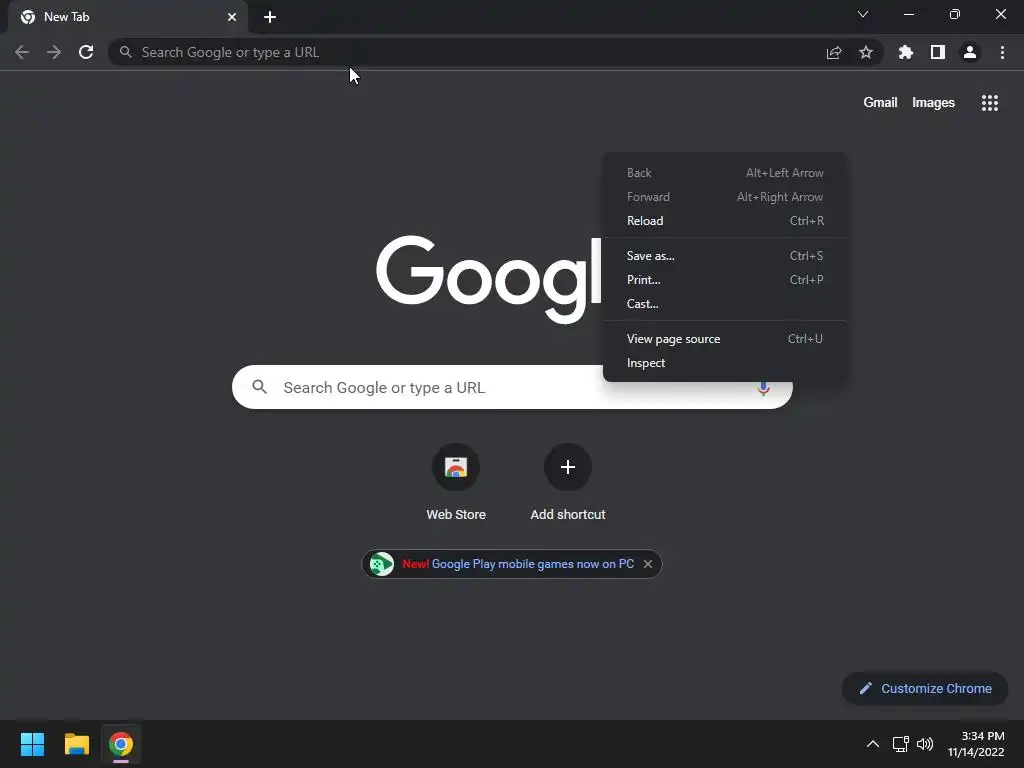Toggle the side panel icon
1024x768 pixels.
coord(938,52)
